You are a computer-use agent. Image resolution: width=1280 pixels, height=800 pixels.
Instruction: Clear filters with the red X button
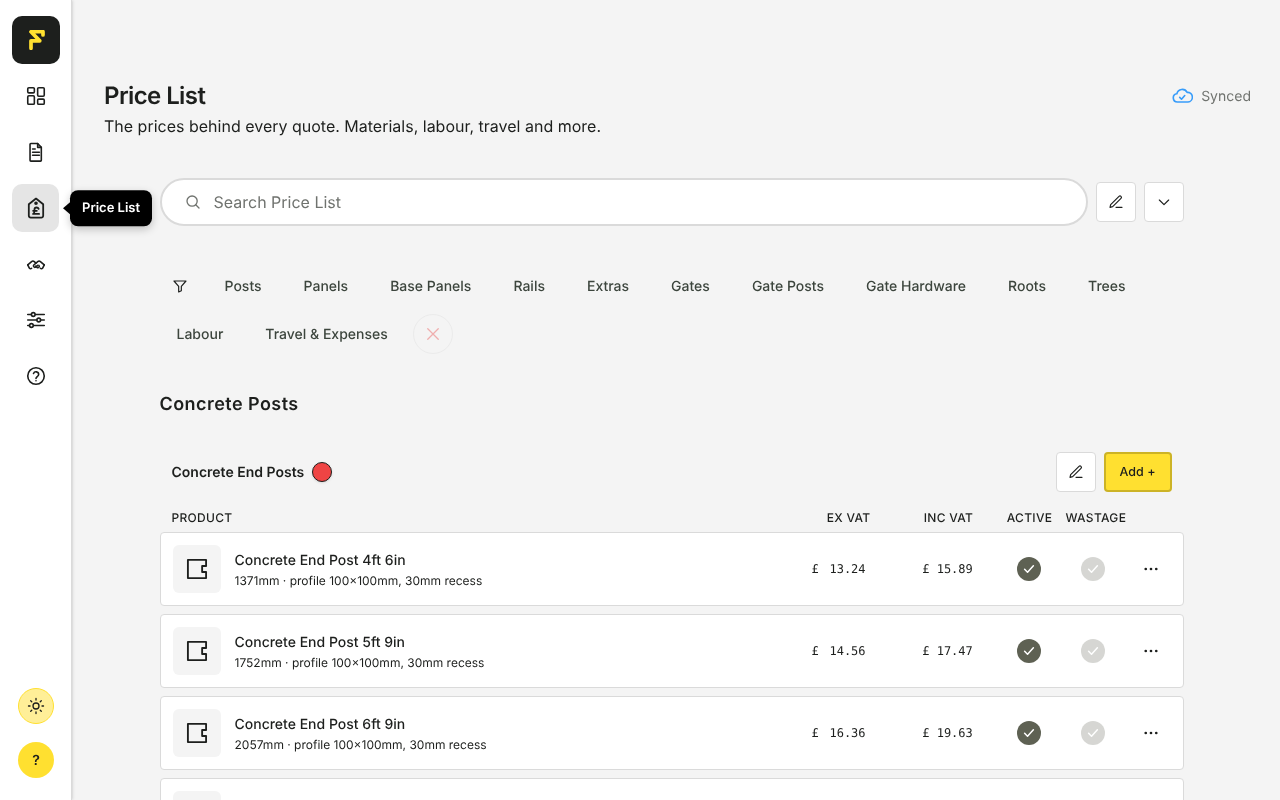(x=433, y=334)
